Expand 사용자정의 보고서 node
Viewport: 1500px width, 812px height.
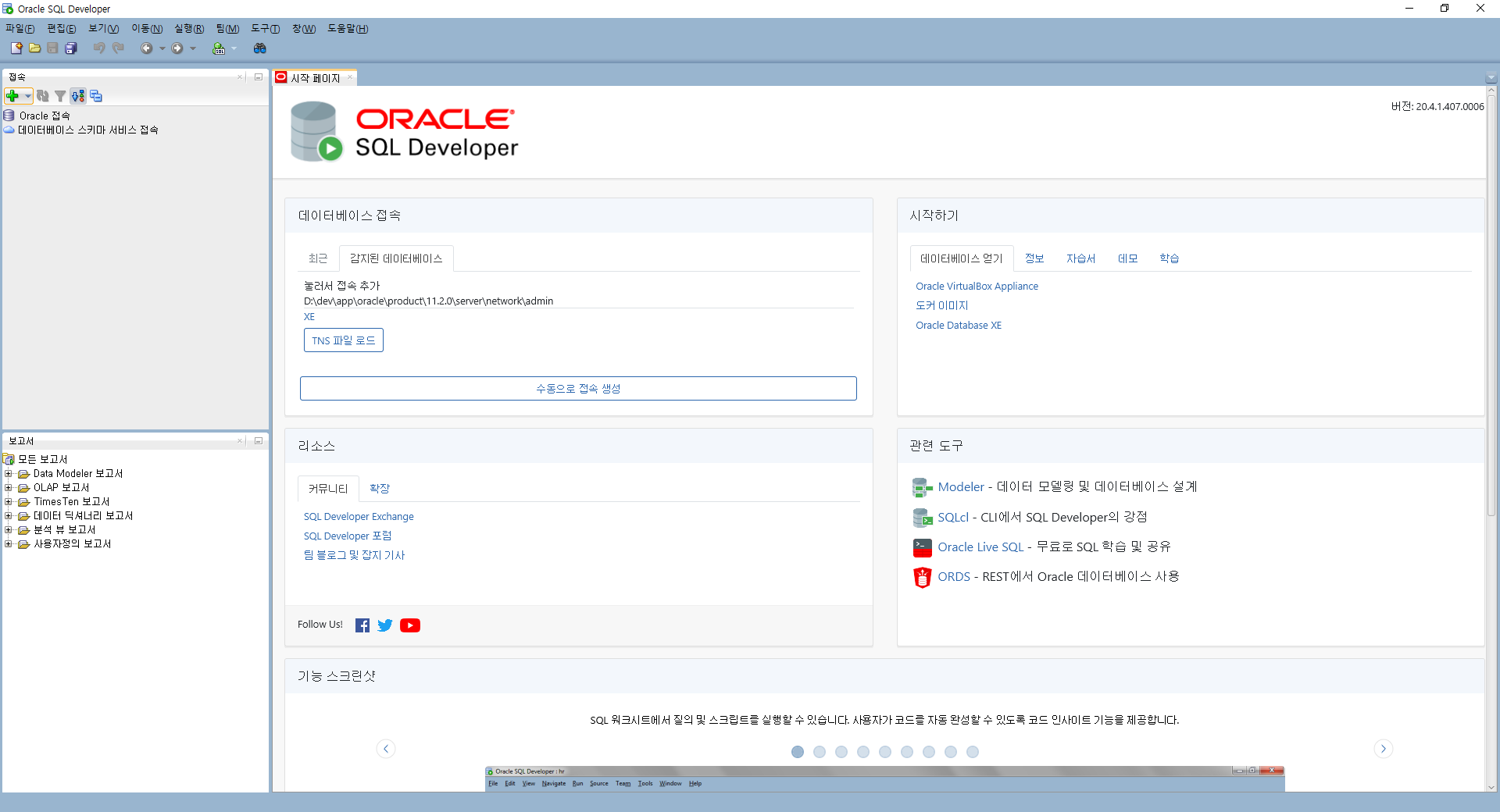8,543
